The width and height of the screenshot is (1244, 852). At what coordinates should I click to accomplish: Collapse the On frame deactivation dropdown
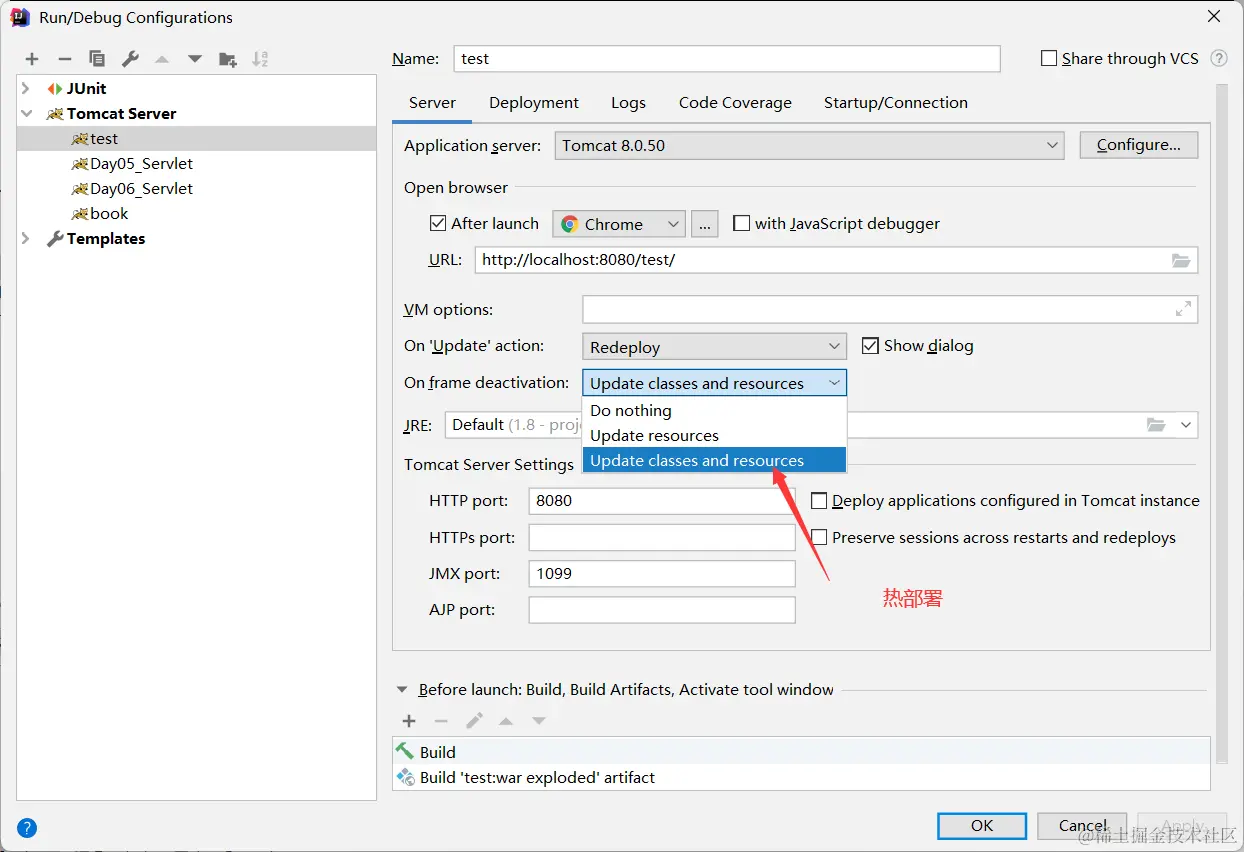714,383
